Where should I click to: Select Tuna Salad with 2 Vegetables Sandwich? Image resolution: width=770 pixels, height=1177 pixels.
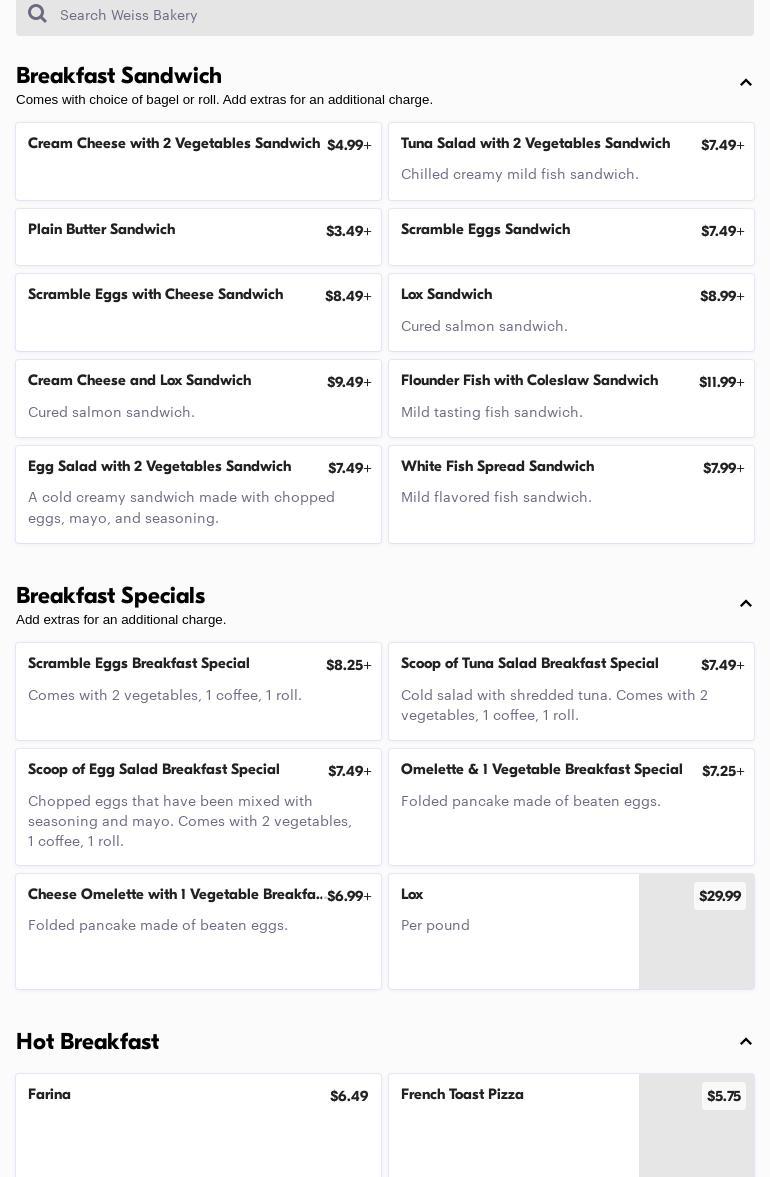[x=571, y=161]
